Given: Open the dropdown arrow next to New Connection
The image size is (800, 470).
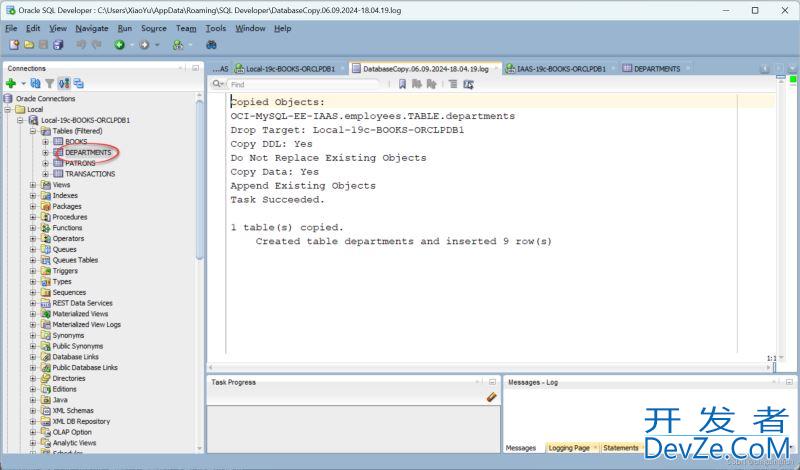Looking at the screenshot, I should [x=23, y=84].
